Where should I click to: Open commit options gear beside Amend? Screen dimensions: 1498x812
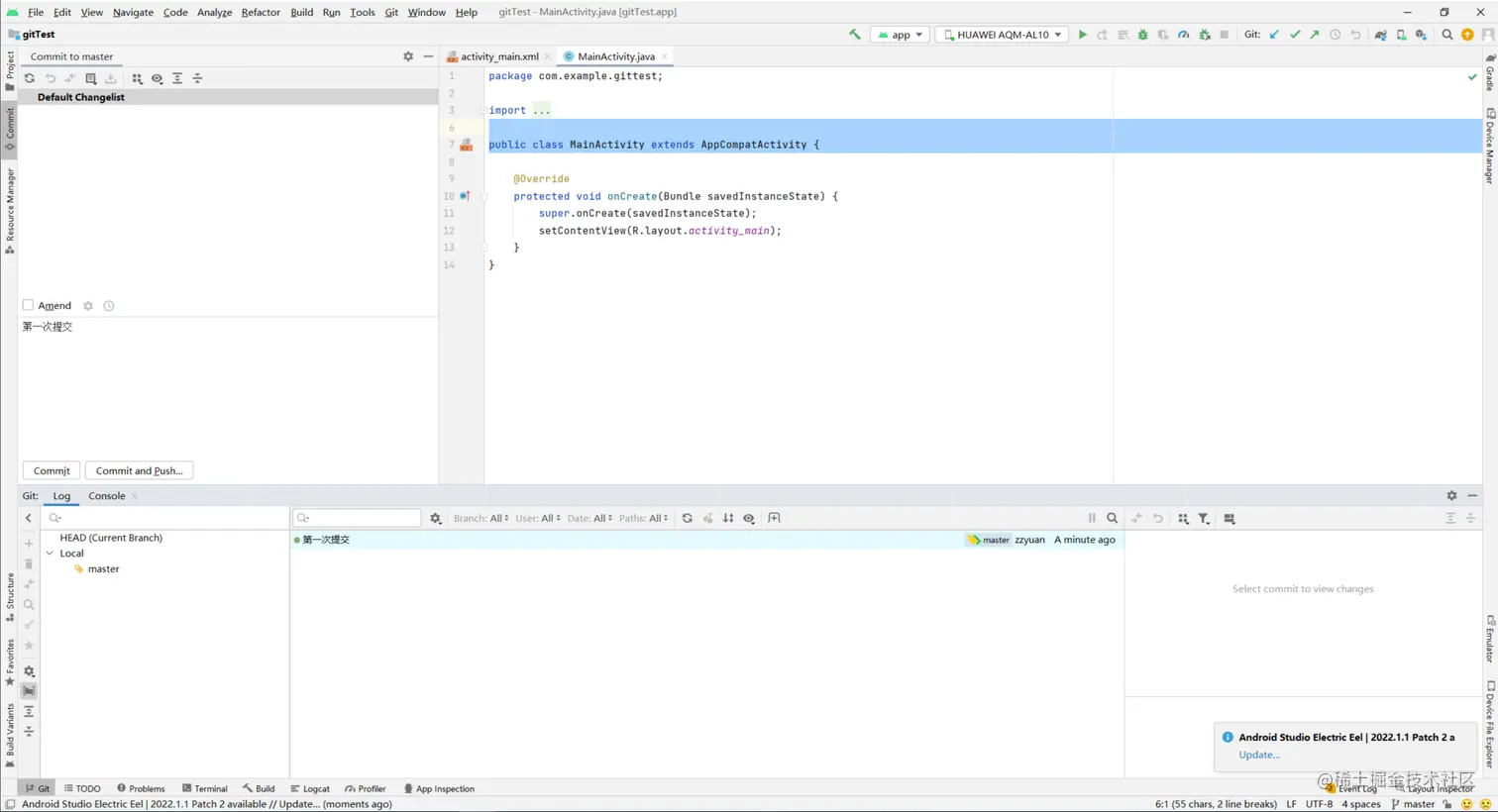pyautogui.click(x=88, y=306)
